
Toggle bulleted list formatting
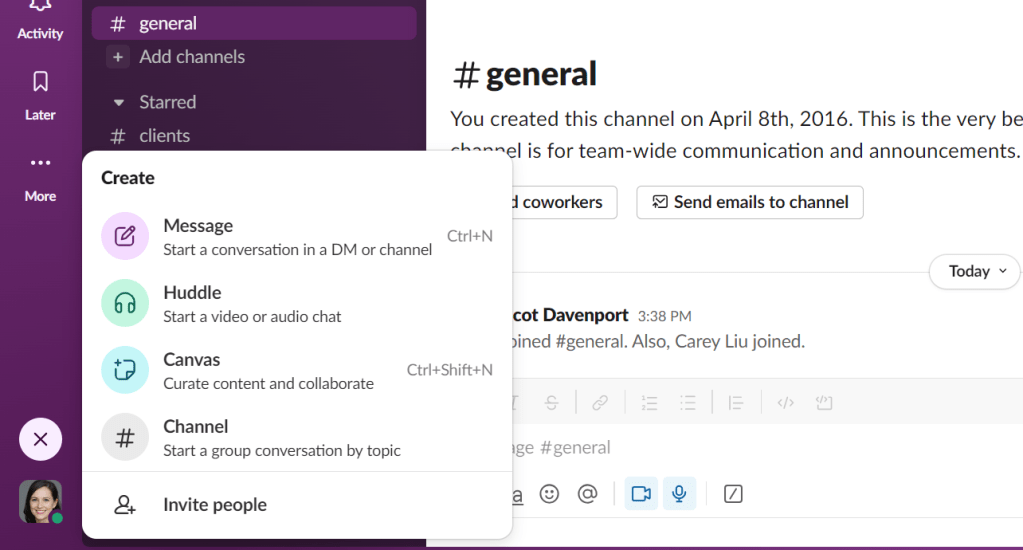pos(688,403)
